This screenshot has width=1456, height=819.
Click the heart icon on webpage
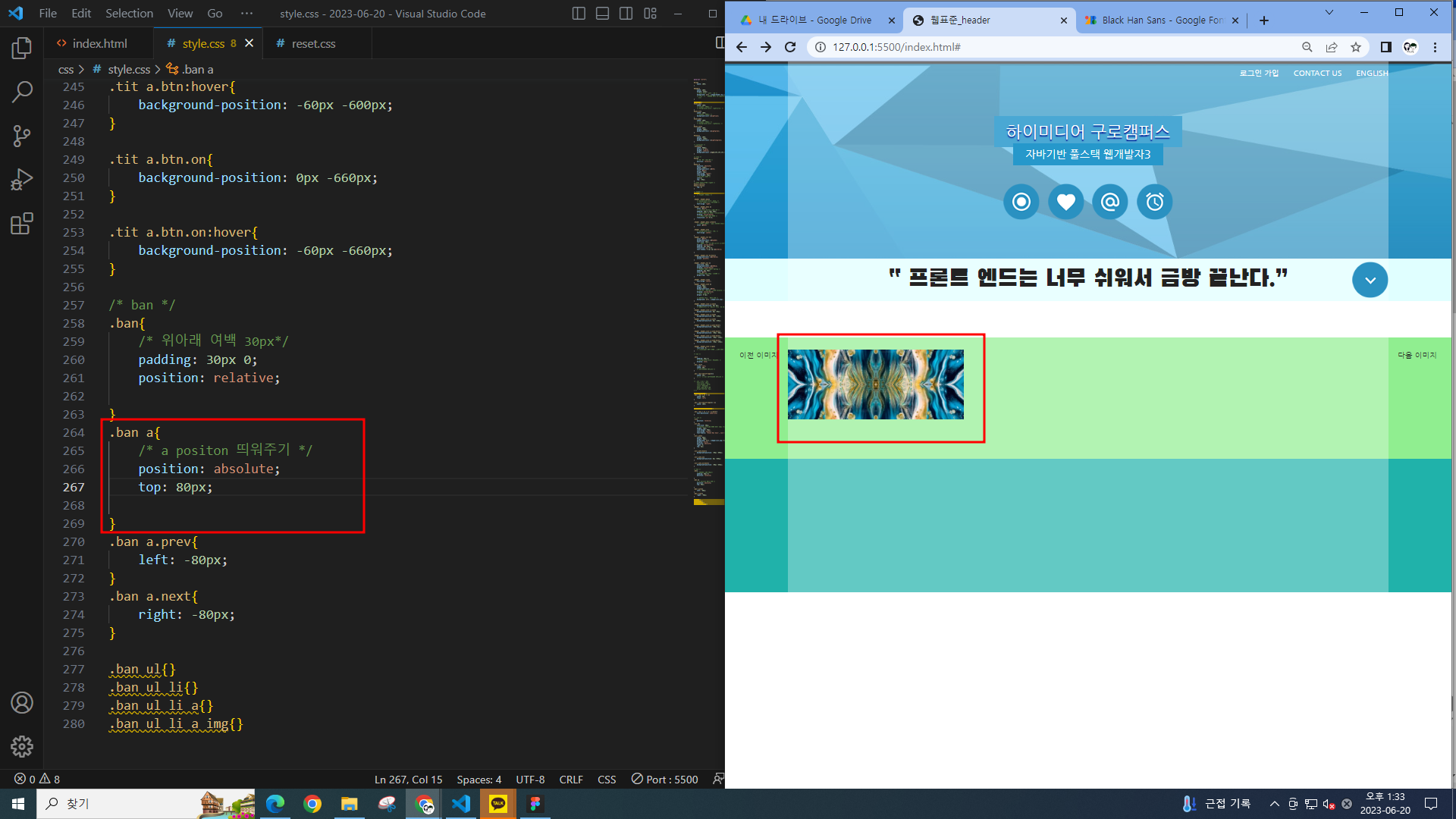1065,202
